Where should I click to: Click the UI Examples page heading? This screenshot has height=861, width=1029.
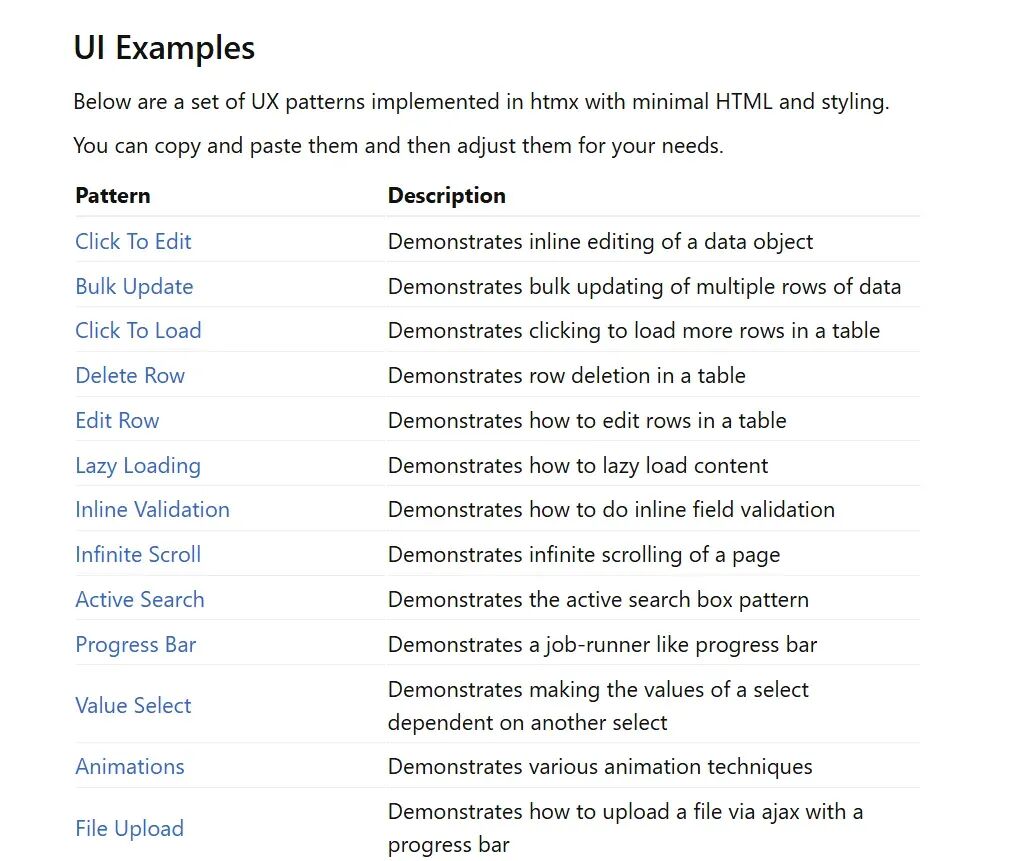click(x=164, y=48)
